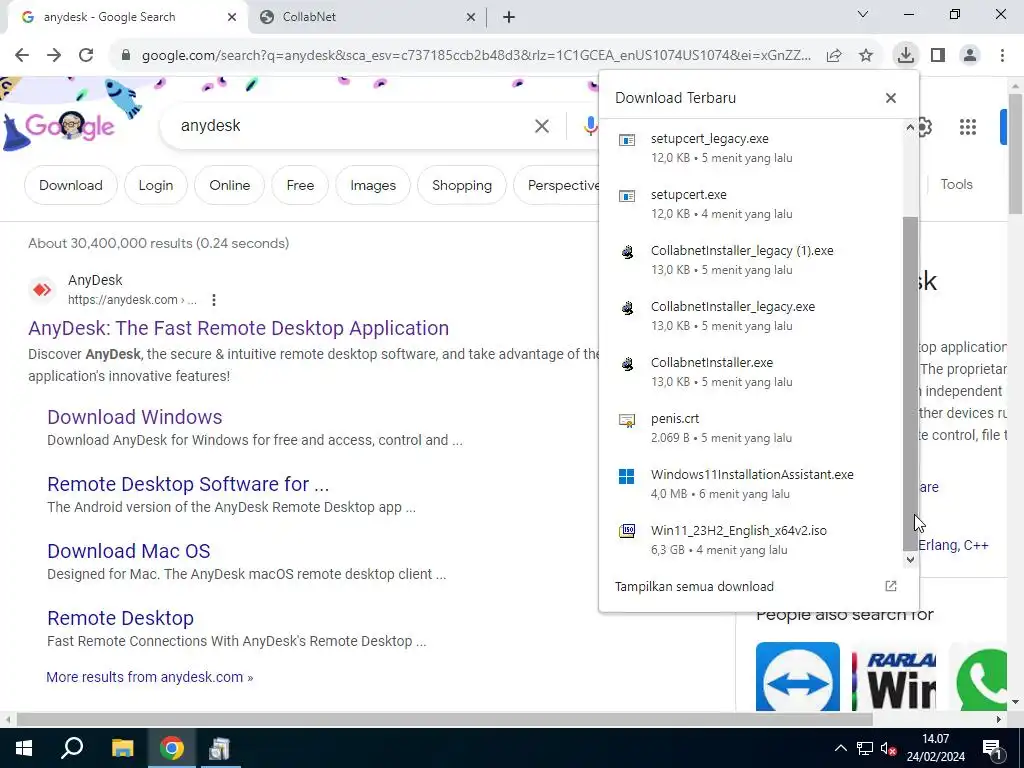Image resolution: width=1024 pixels, height=768 pixels.
Task: Click the muted volume tray icon
Action: 888,749
